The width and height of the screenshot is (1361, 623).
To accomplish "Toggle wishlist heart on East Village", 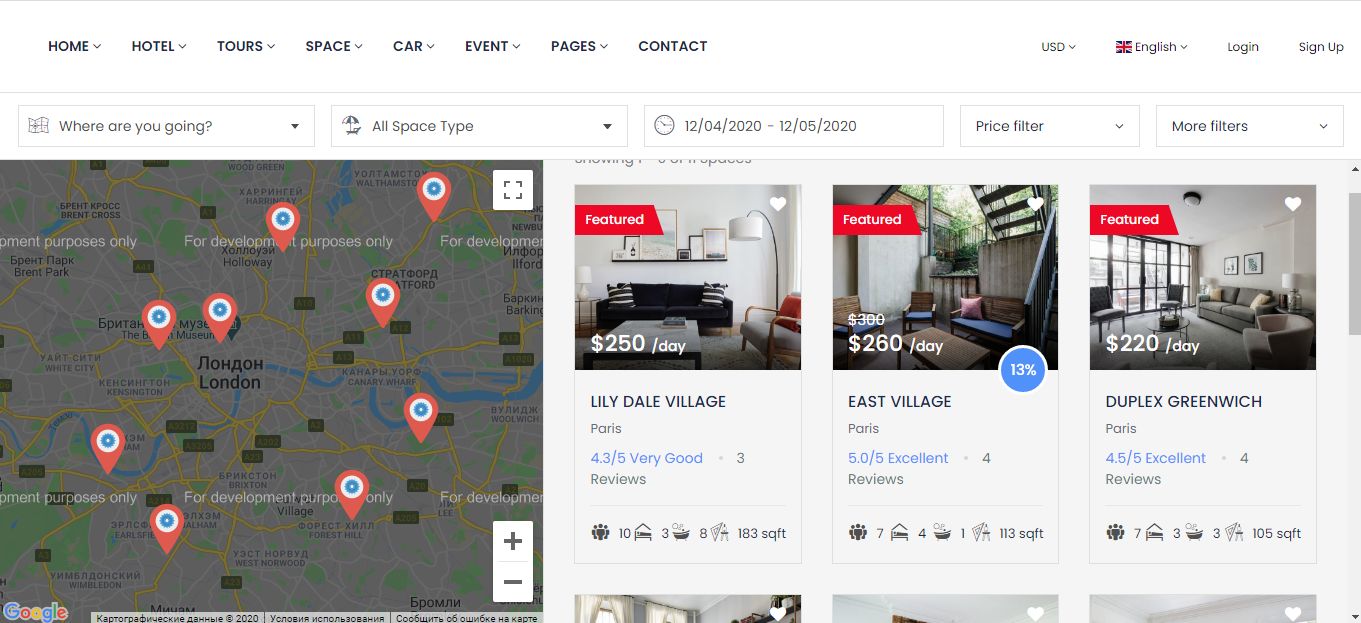I will [x=1035, y=204].
